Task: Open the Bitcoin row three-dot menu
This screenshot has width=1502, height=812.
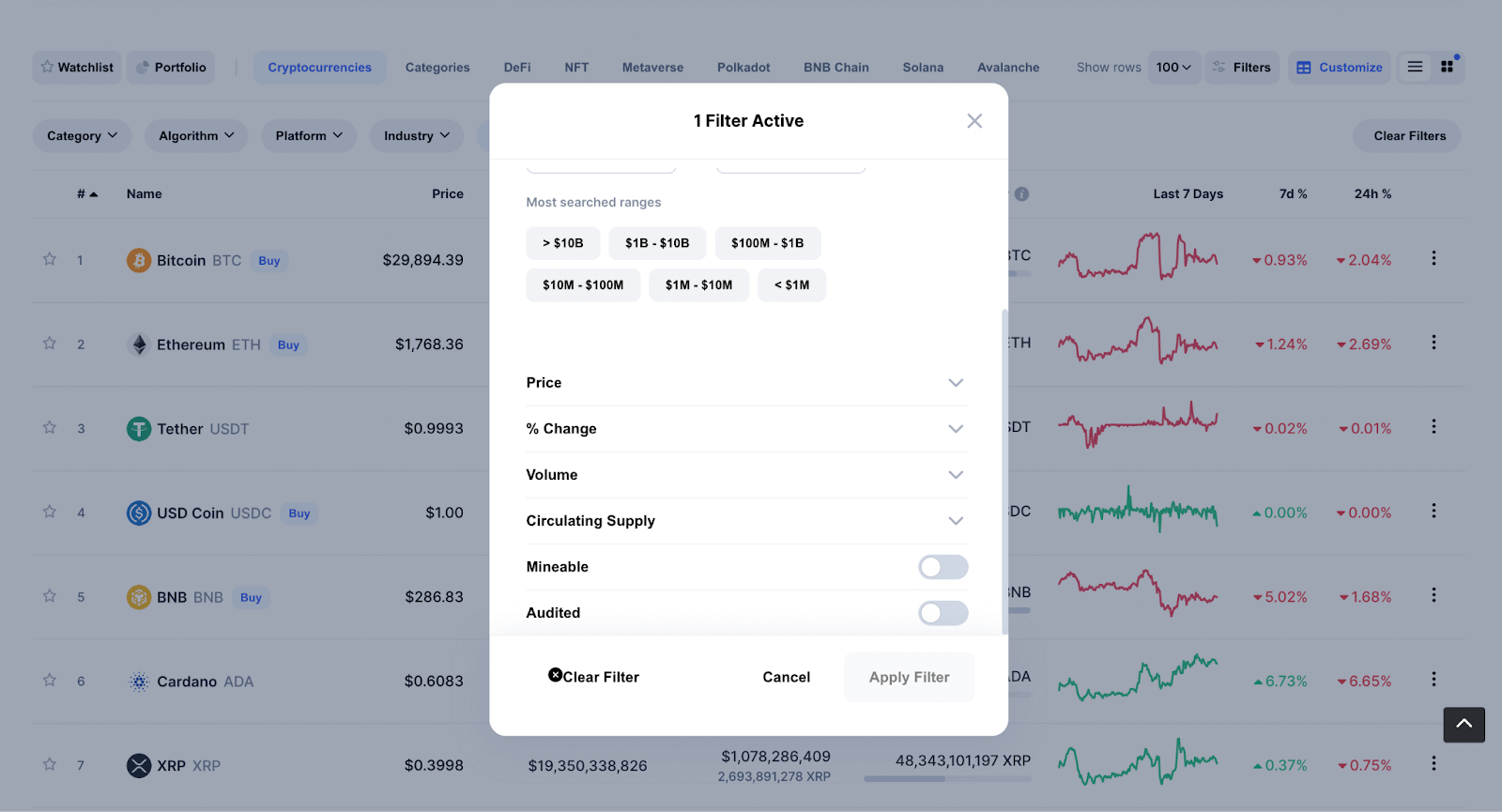Action: click(x=1433, y=258)
